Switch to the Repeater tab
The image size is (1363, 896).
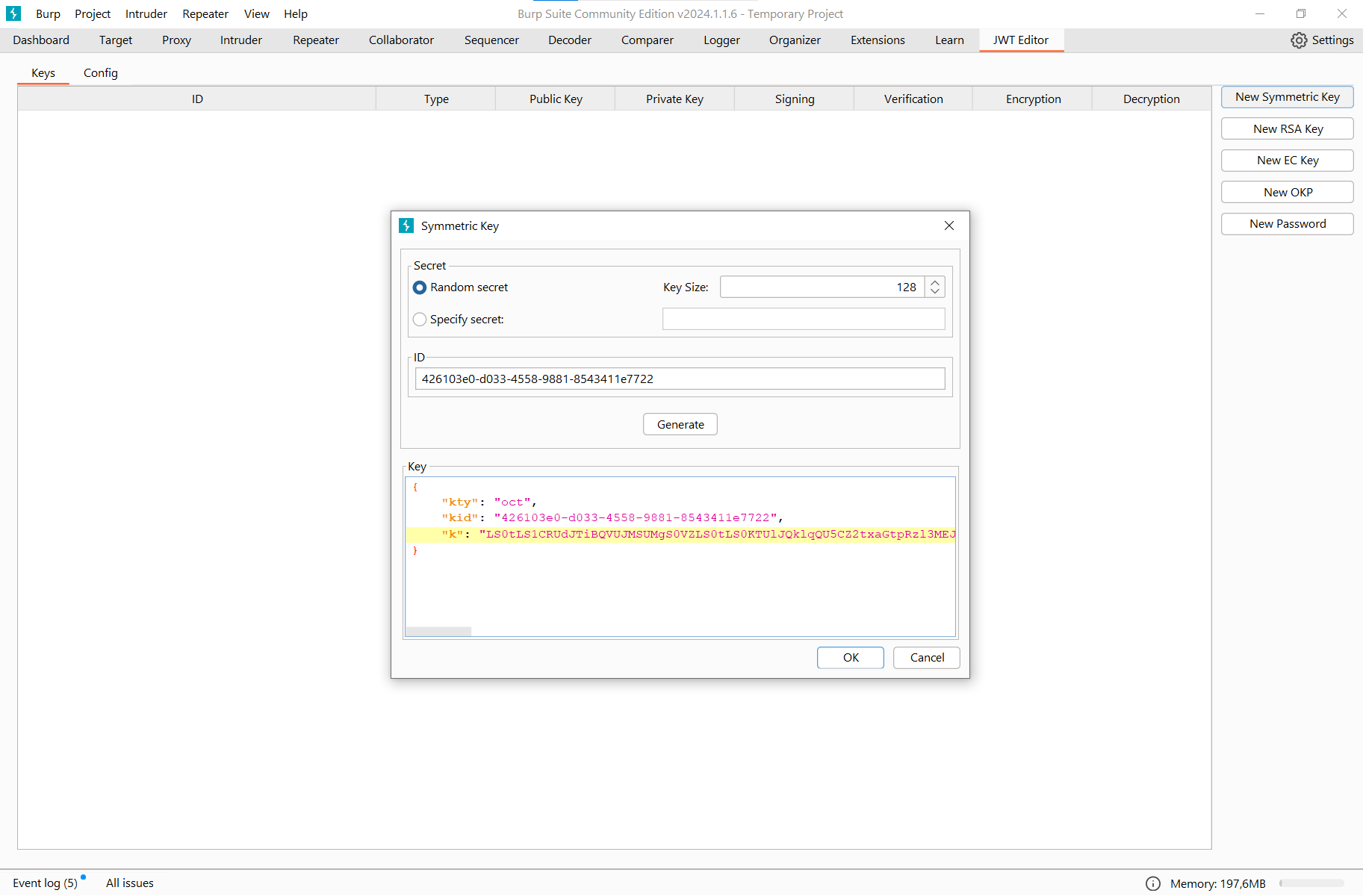(x=316, y=40)
